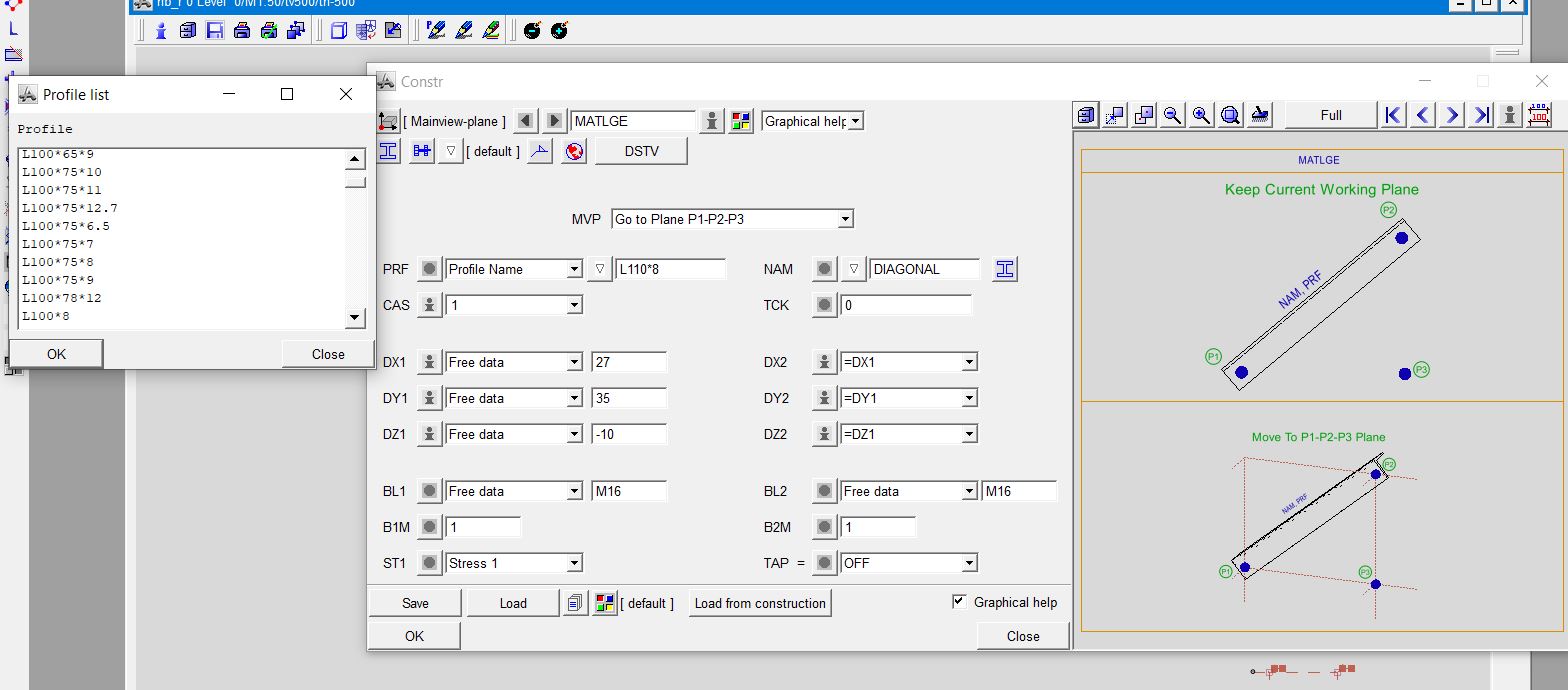This screenshot has height=690, width=1568.
Task: Select profile L100*75*8 in Profile list
Action: click(58, 262)
